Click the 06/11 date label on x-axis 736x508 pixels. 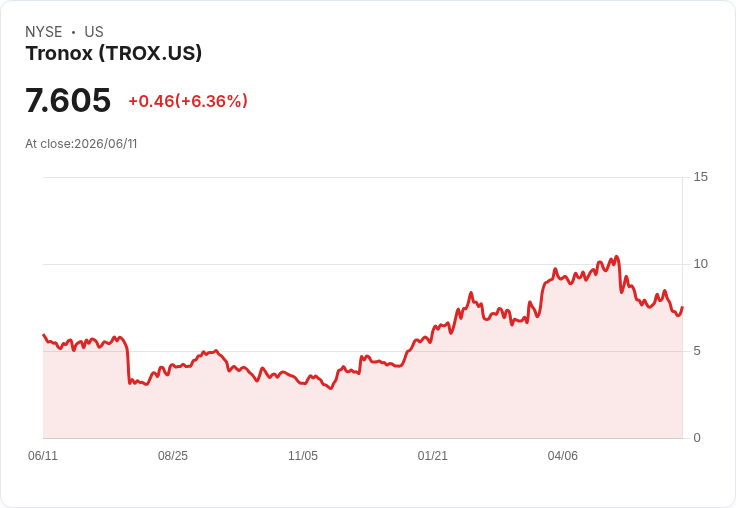pos(43,455)
